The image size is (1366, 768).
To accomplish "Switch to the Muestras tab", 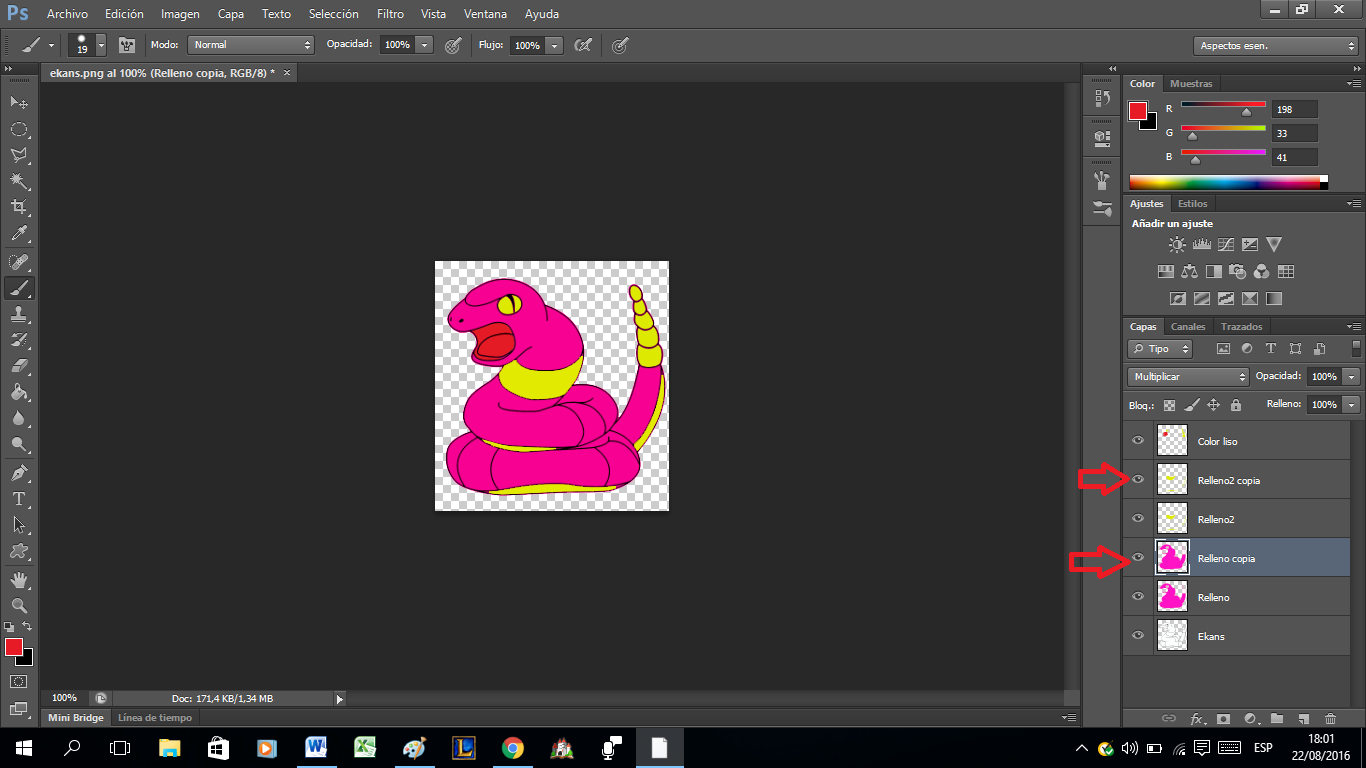I will [x=1191, y=84].
